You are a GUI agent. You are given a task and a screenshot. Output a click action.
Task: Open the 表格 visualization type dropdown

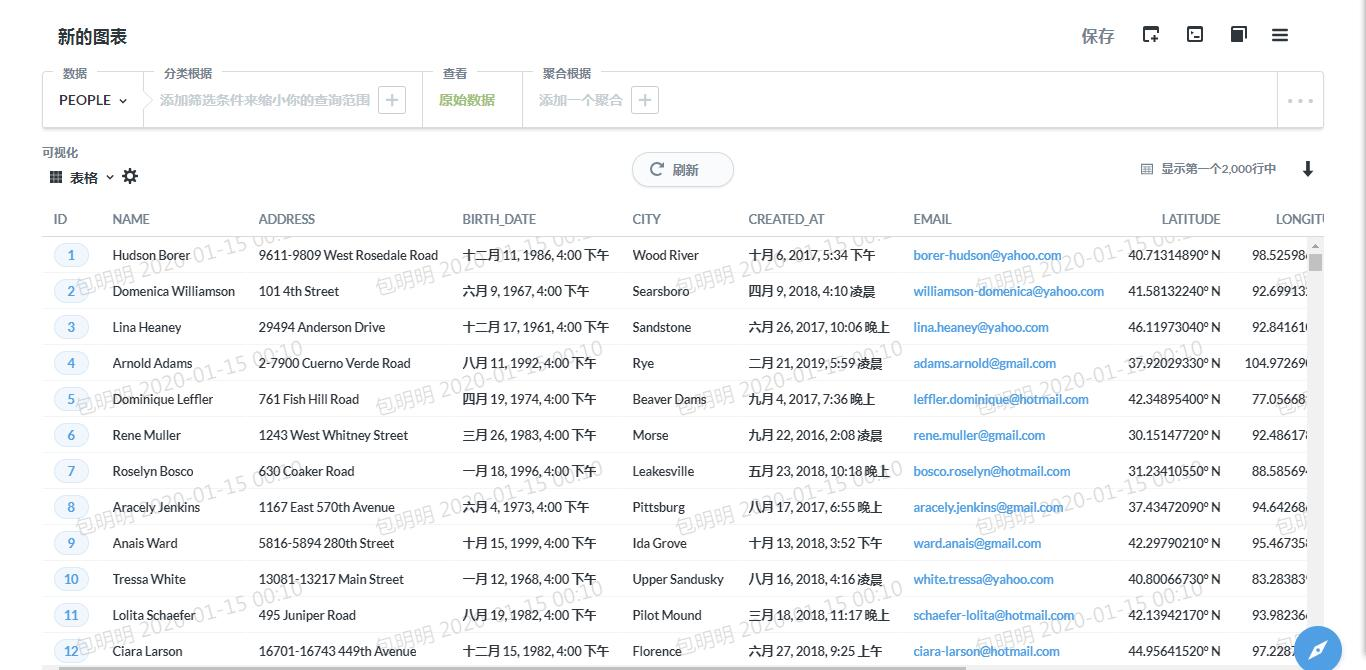click(82, 177)
